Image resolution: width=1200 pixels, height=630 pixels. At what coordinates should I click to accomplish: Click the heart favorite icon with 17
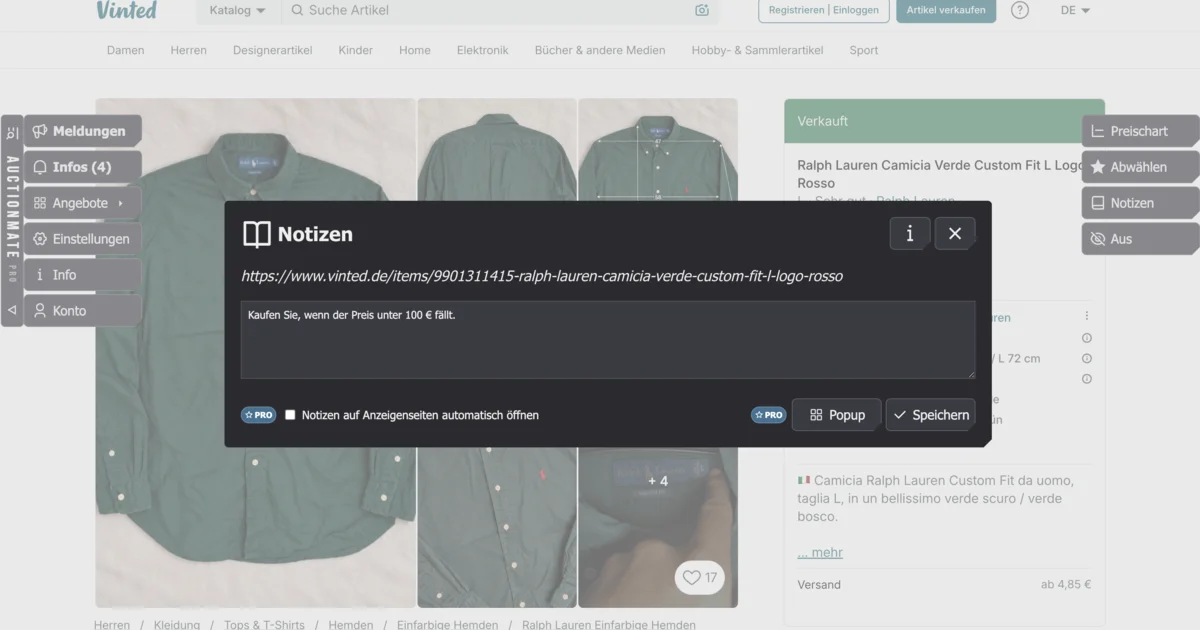pyautogui.click(x=699, y=577)
